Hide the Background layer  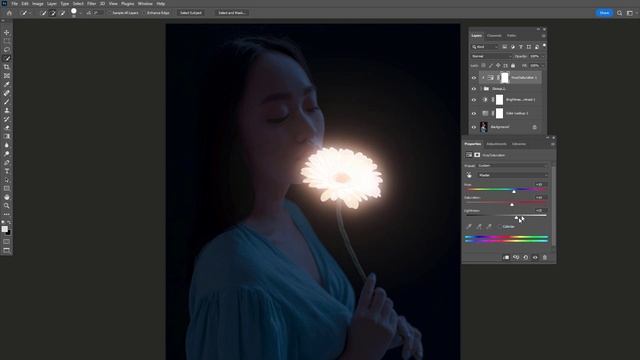pyautogui.click(x=474, y=127)
